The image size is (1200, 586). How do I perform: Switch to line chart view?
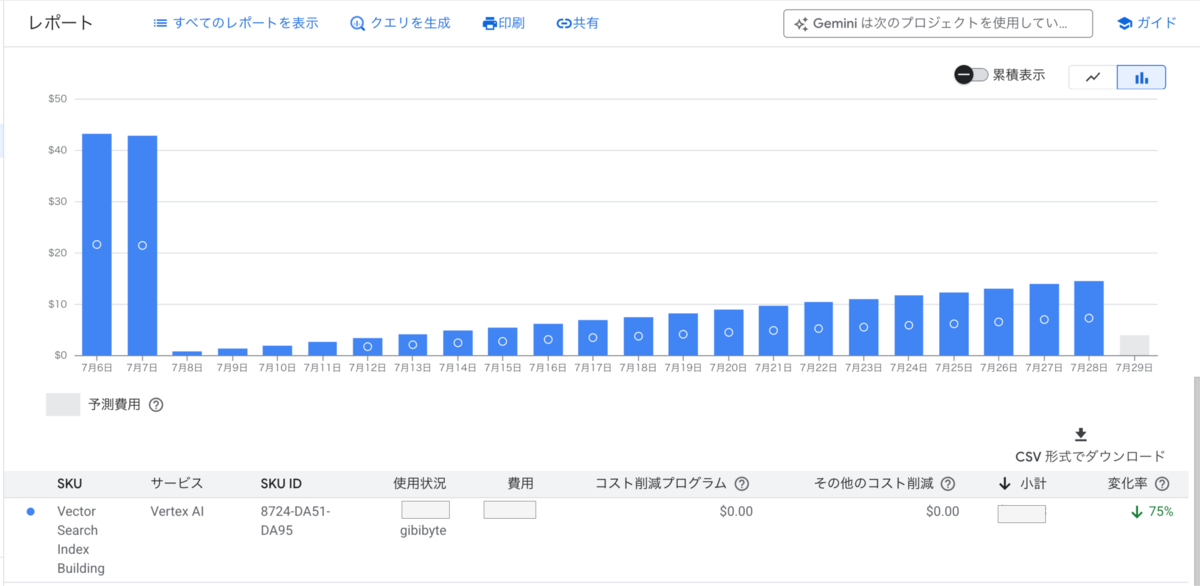point(1092,76)
